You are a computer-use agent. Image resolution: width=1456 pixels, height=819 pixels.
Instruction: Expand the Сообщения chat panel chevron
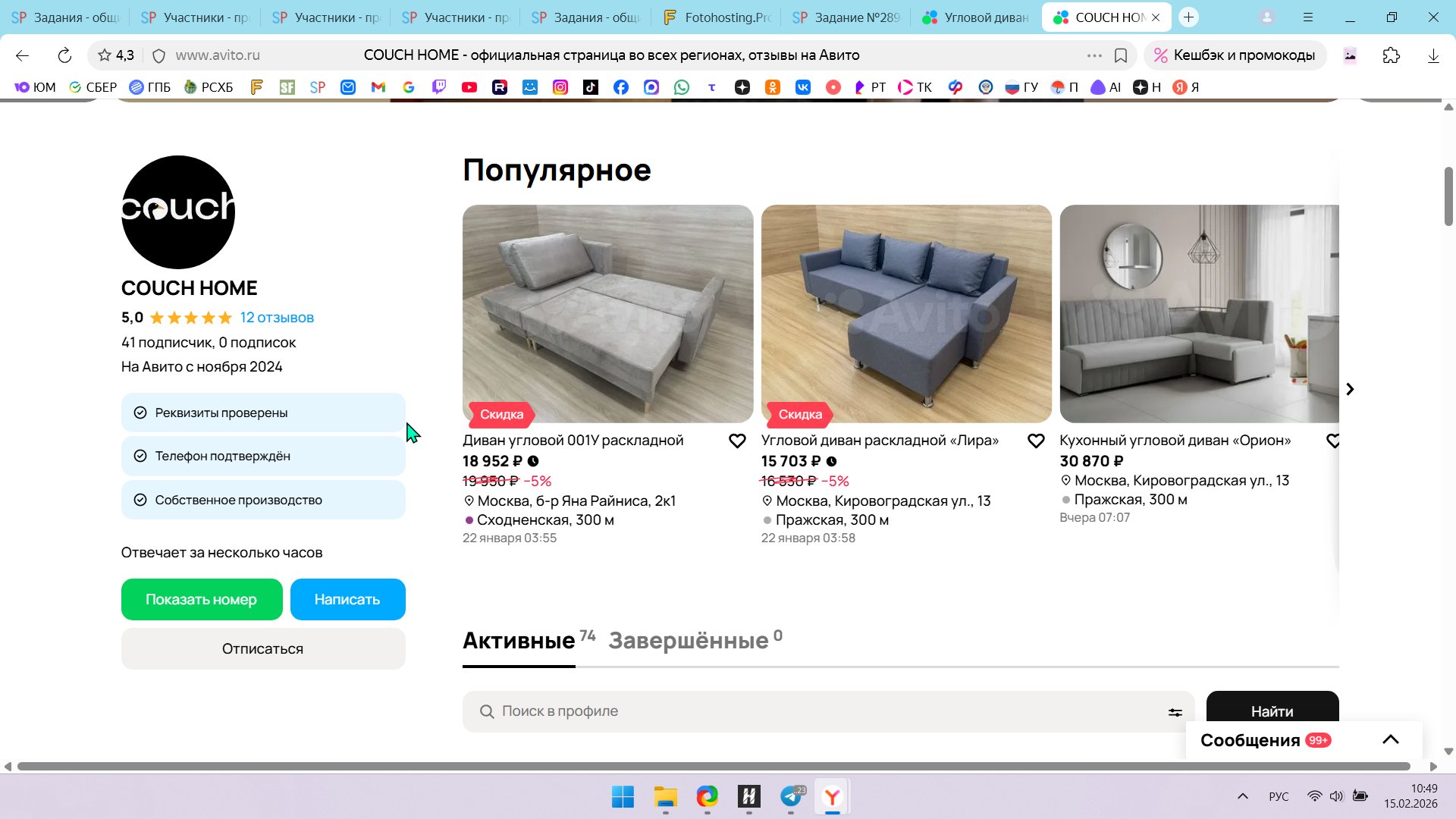[x=1390, y=740]
